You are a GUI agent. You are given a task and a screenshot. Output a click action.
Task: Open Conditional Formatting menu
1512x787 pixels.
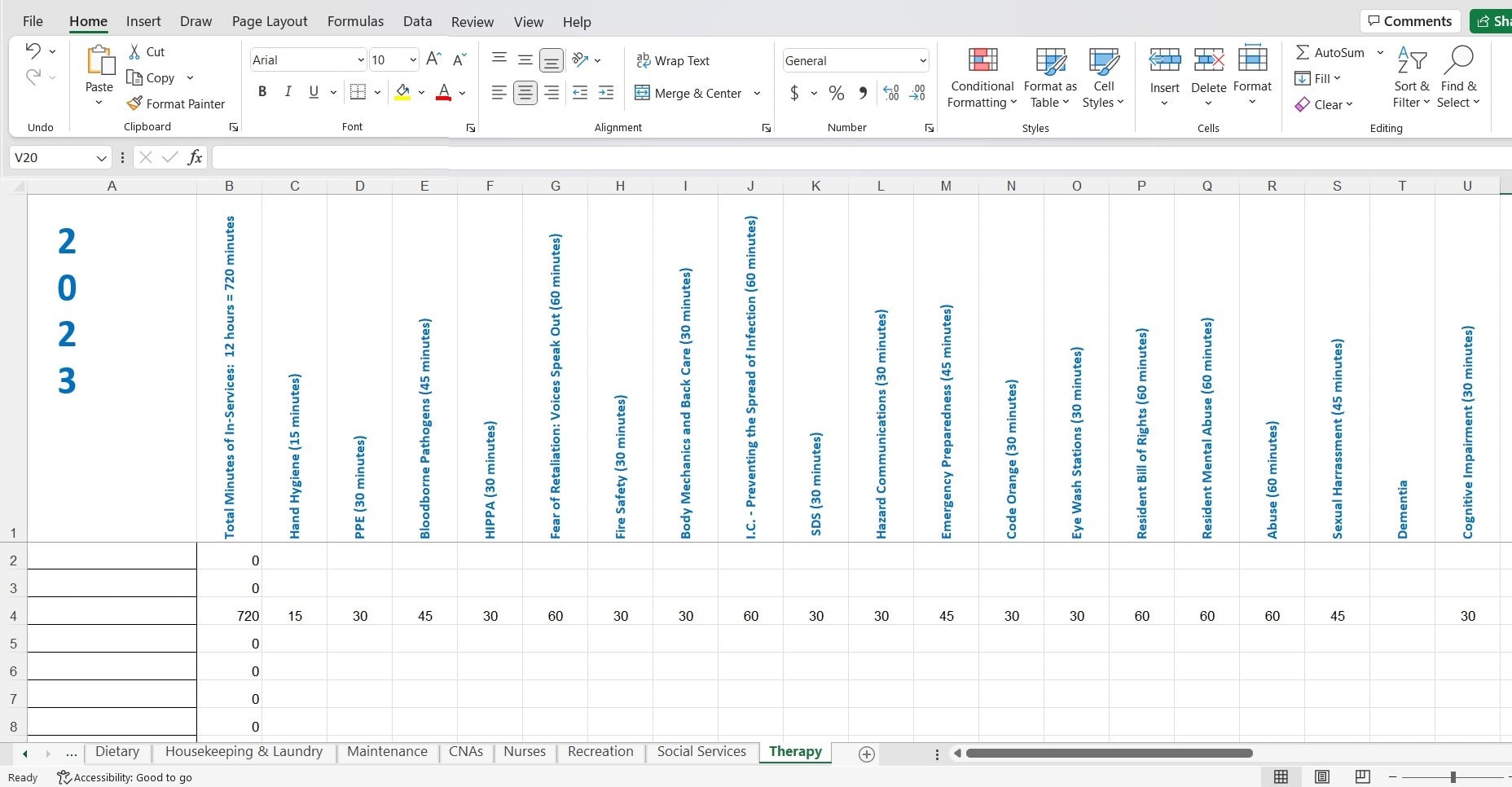[982, 78]
